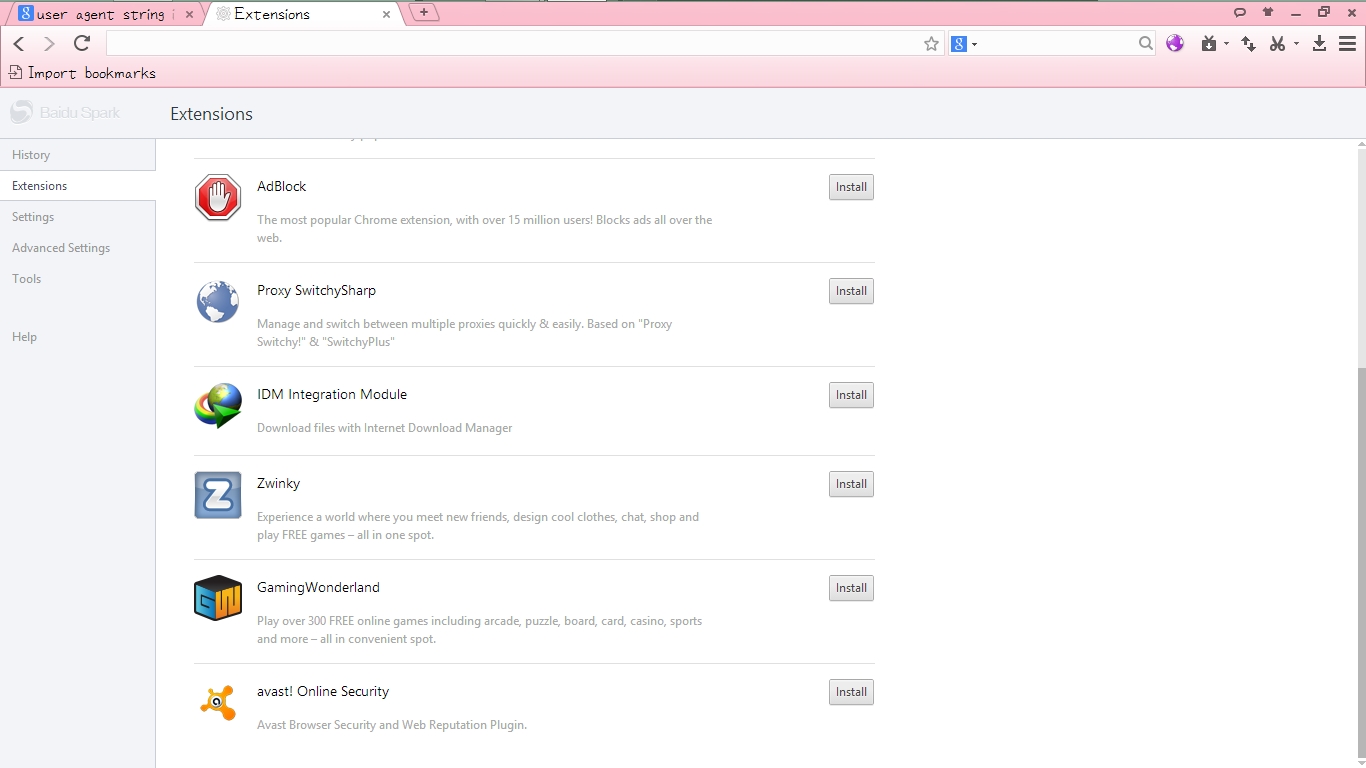This screenshot has height=768, width=1366.
Task: Click the Zwinky Z icon
Action: [x=218, y=495]
